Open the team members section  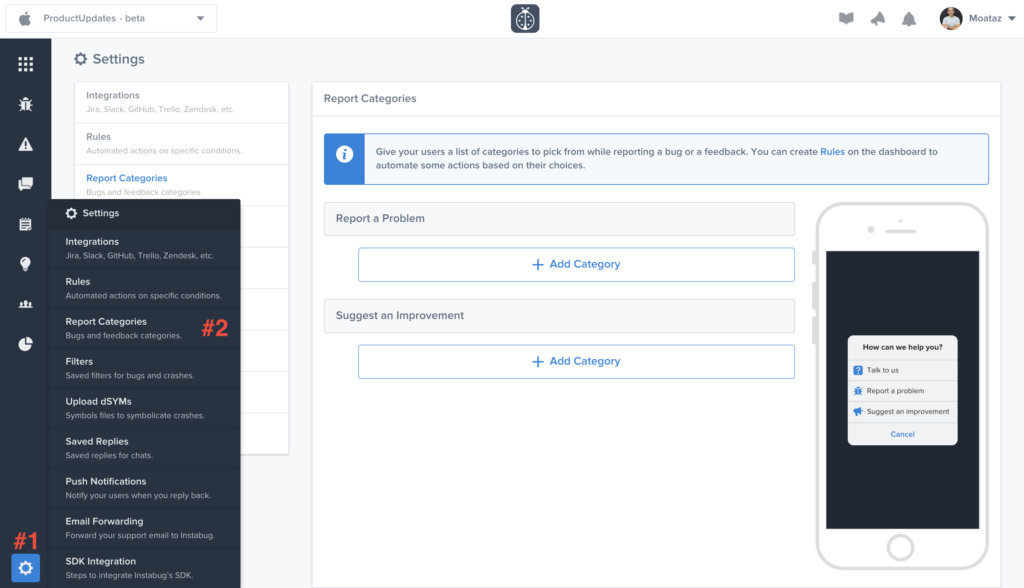25,303
